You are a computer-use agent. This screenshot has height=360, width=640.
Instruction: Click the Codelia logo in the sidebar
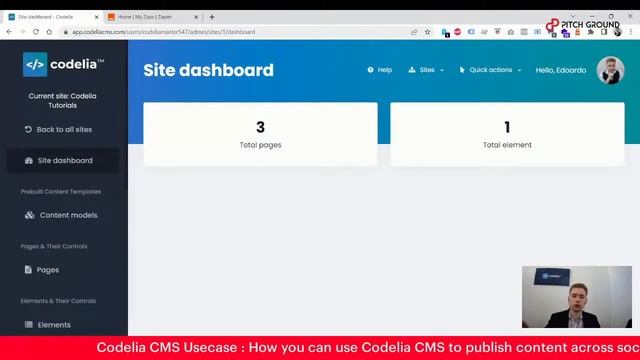point(63,64)
